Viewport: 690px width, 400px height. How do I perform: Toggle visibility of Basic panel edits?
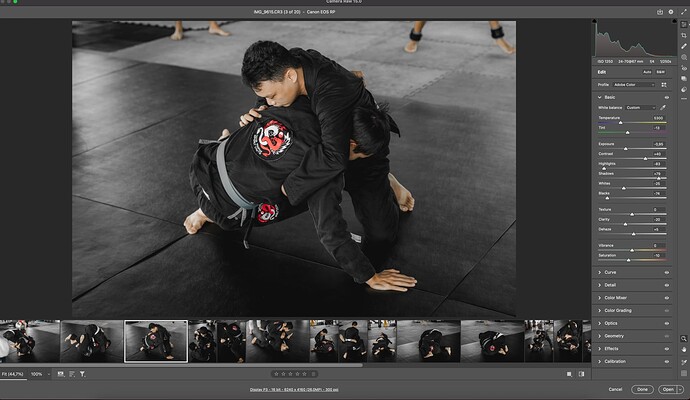pos(667,97)
